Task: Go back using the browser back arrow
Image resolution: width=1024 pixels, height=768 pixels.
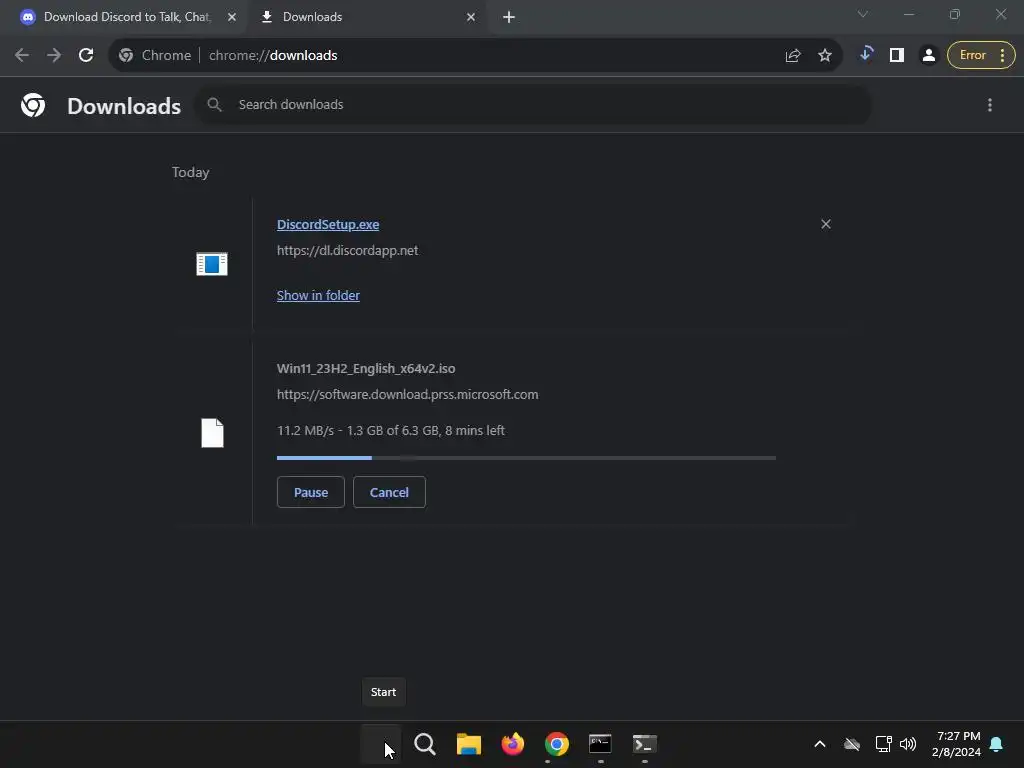Action: pyautogui.click(x=22, y=56)
